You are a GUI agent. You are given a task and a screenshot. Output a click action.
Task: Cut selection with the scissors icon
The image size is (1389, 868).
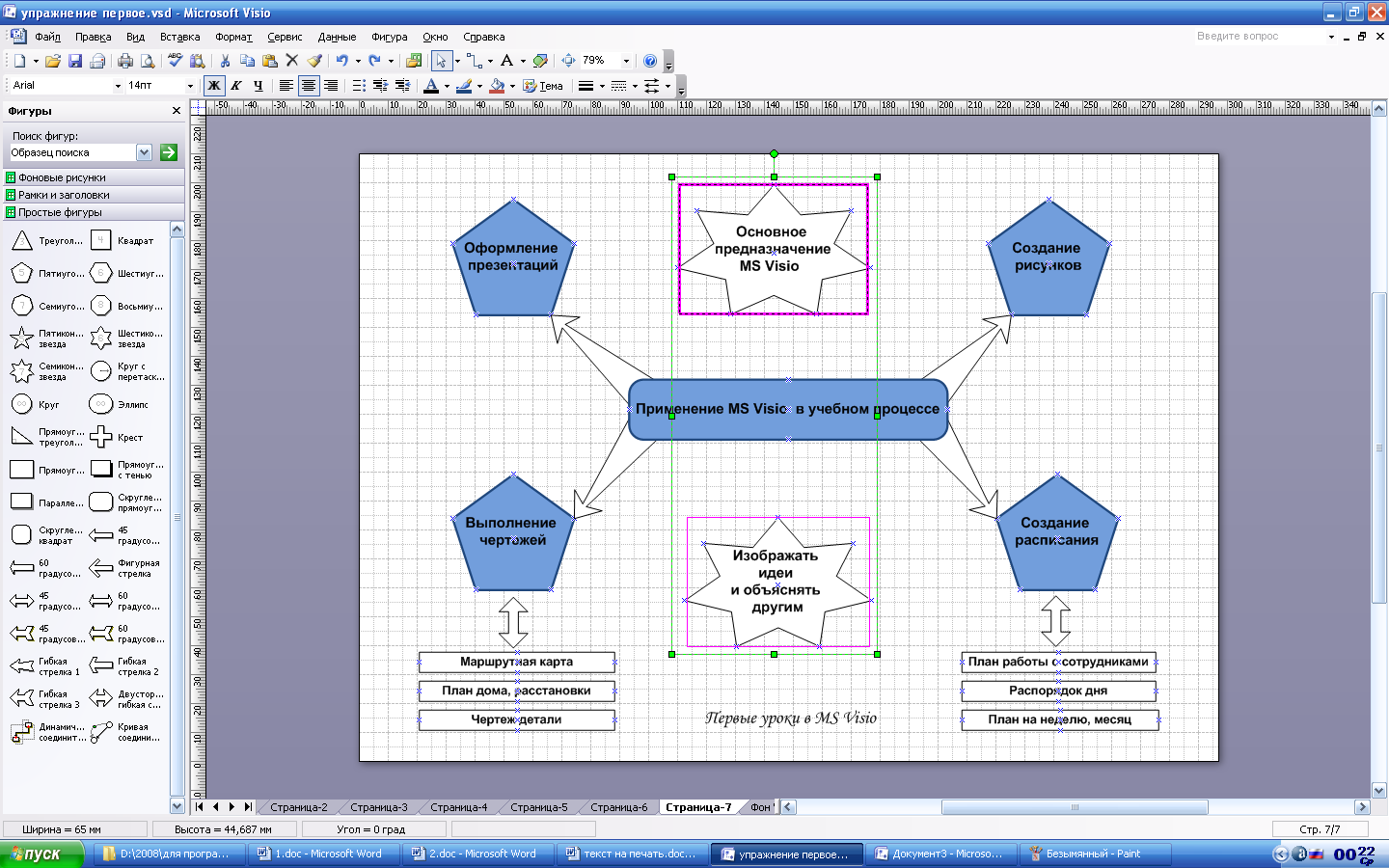[x=225, y=61]
